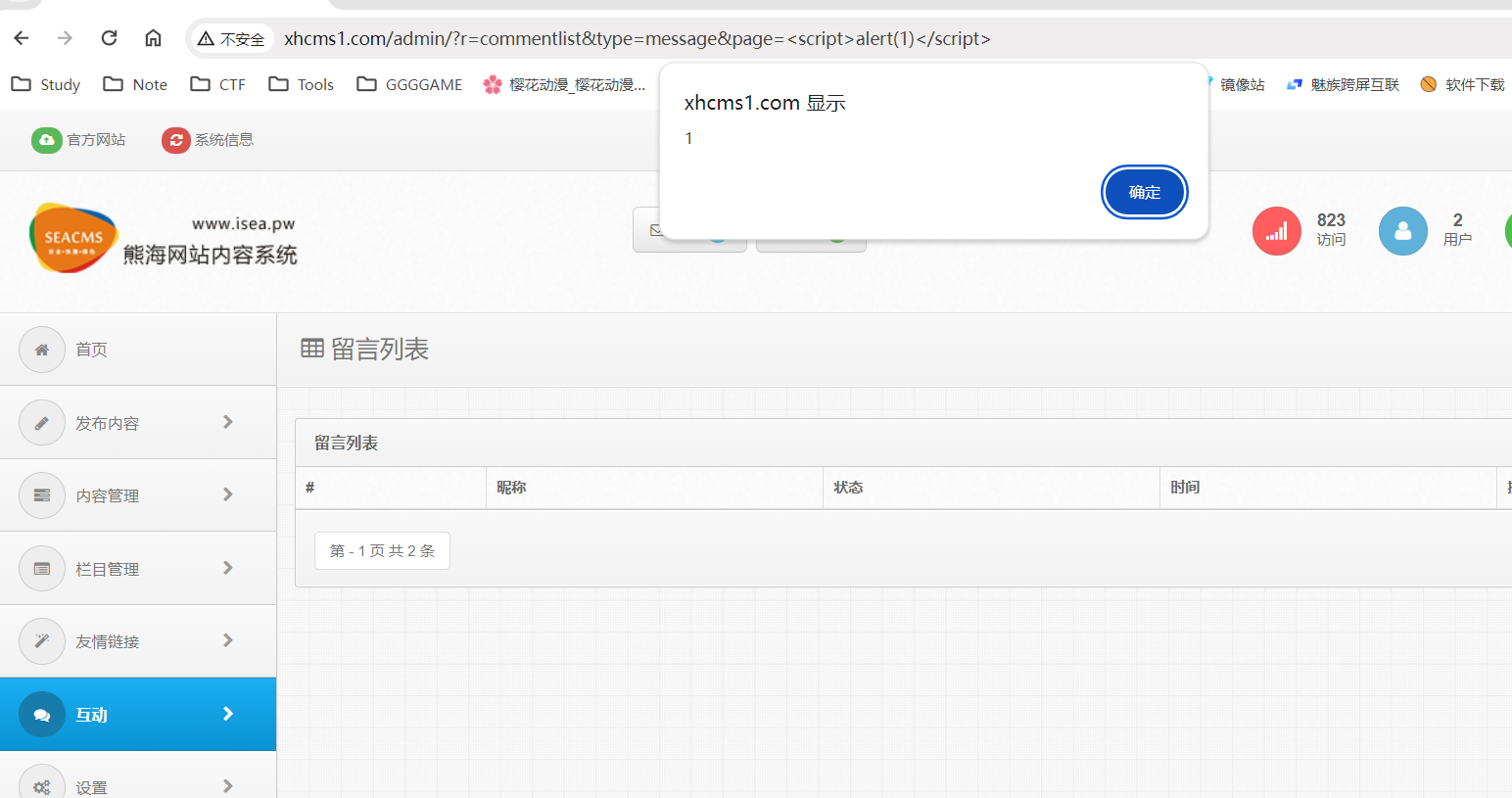The image size is (1512, 798).
Task: Confirm the alert with 确定
Action: 1144,192
